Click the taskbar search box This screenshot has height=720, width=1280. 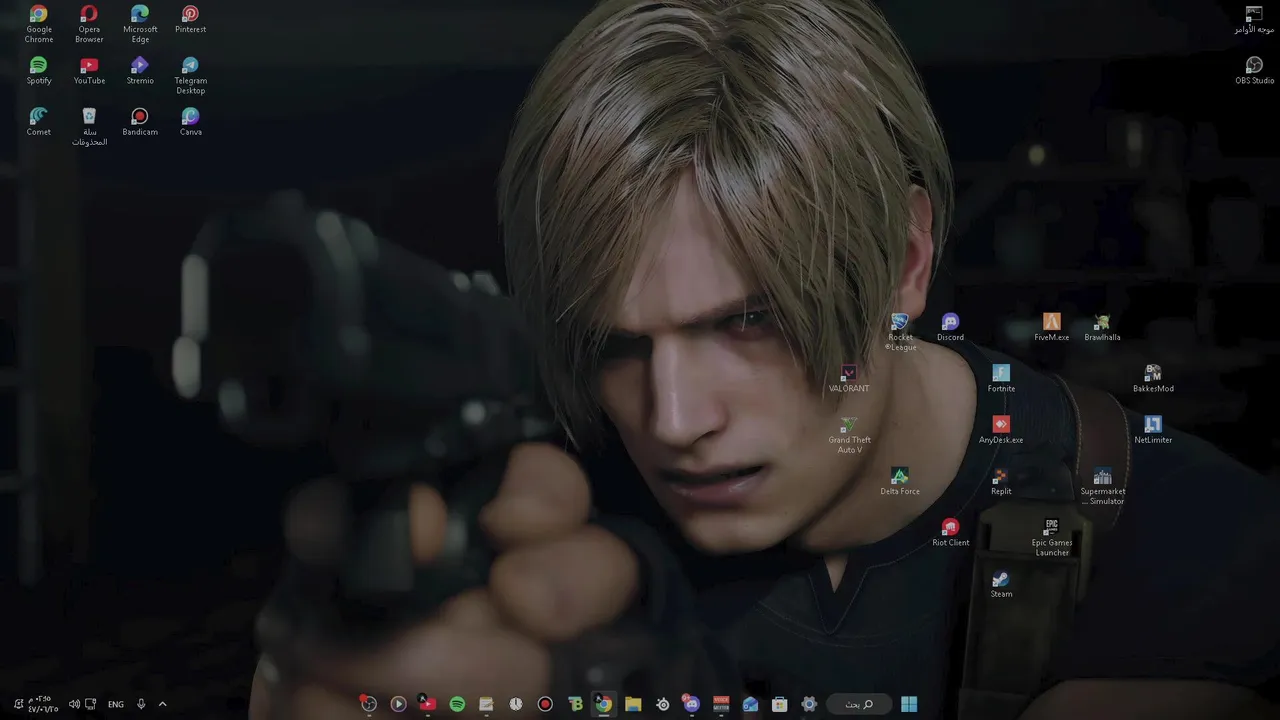(859, 704)
